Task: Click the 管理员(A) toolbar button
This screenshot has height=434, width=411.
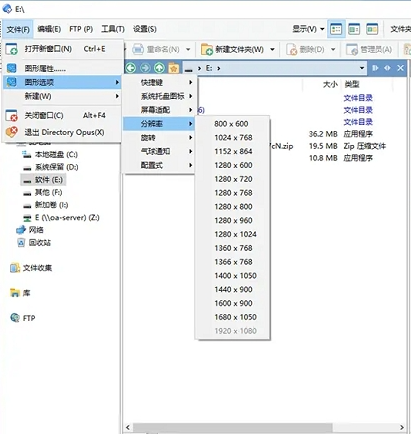Action: [368, 50]
